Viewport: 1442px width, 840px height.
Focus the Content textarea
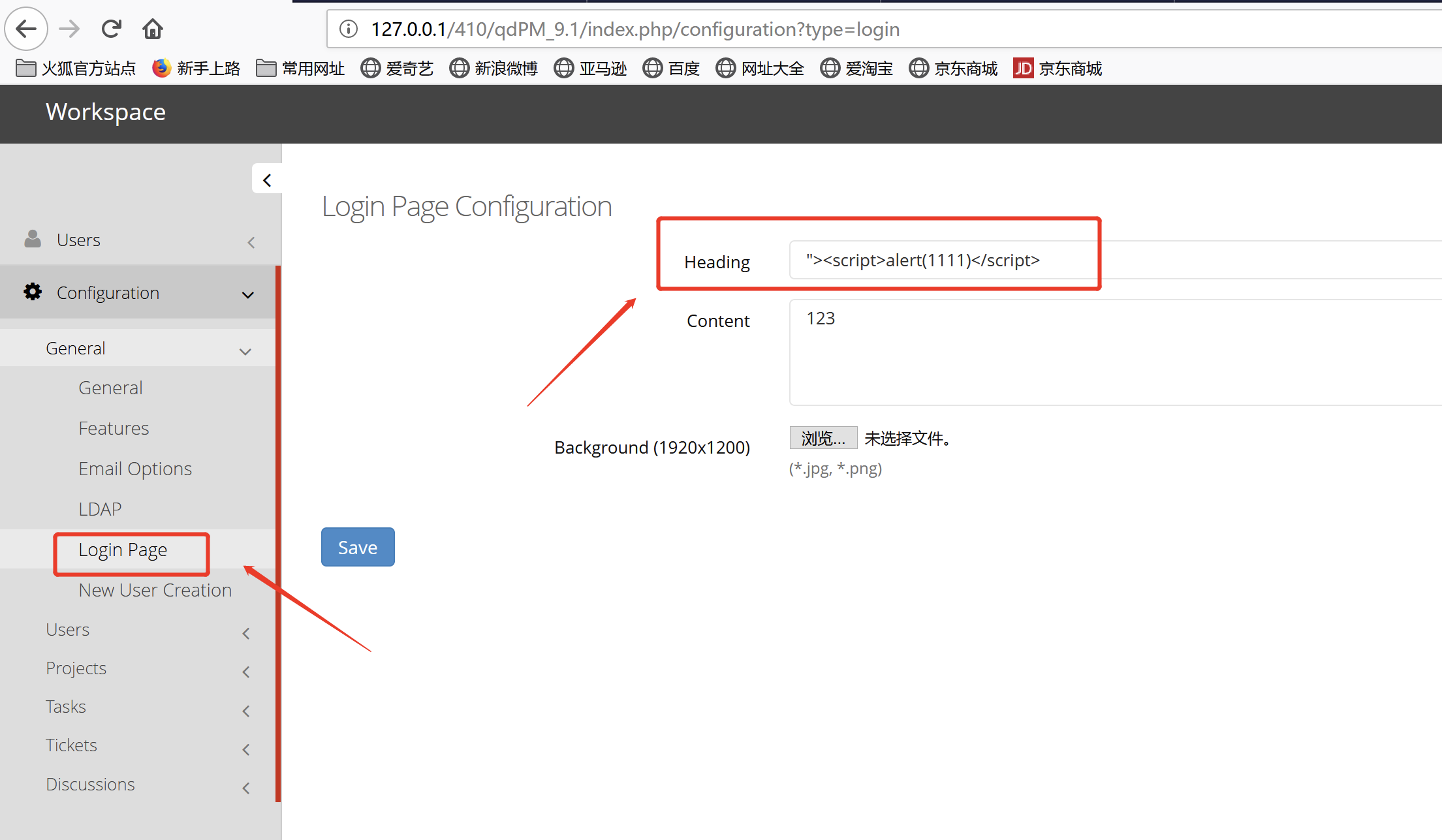(x=1110, y=352)
